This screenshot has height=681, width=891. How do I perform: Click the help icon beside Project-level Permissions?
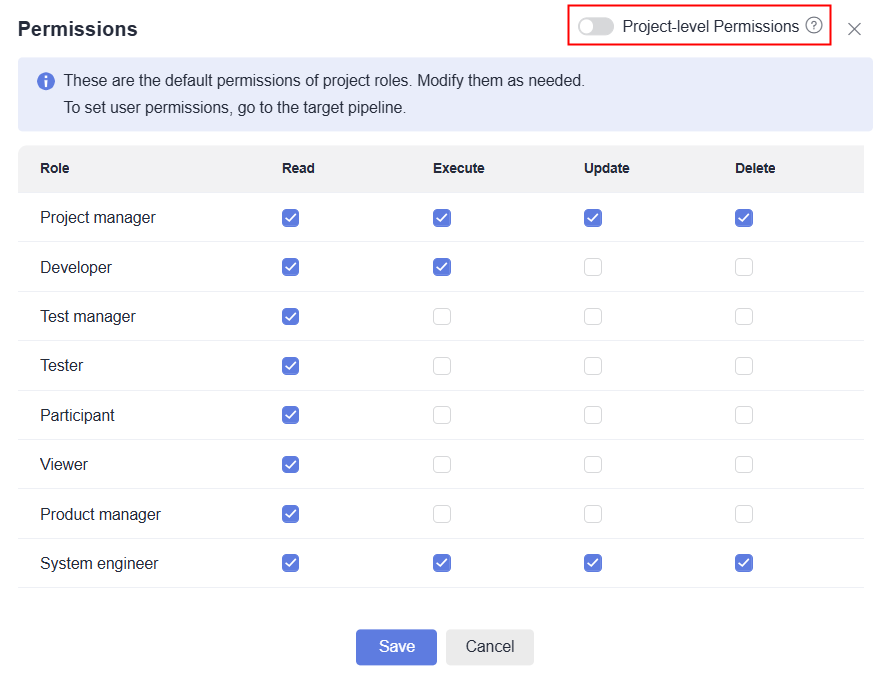click(x=814, y=26)
